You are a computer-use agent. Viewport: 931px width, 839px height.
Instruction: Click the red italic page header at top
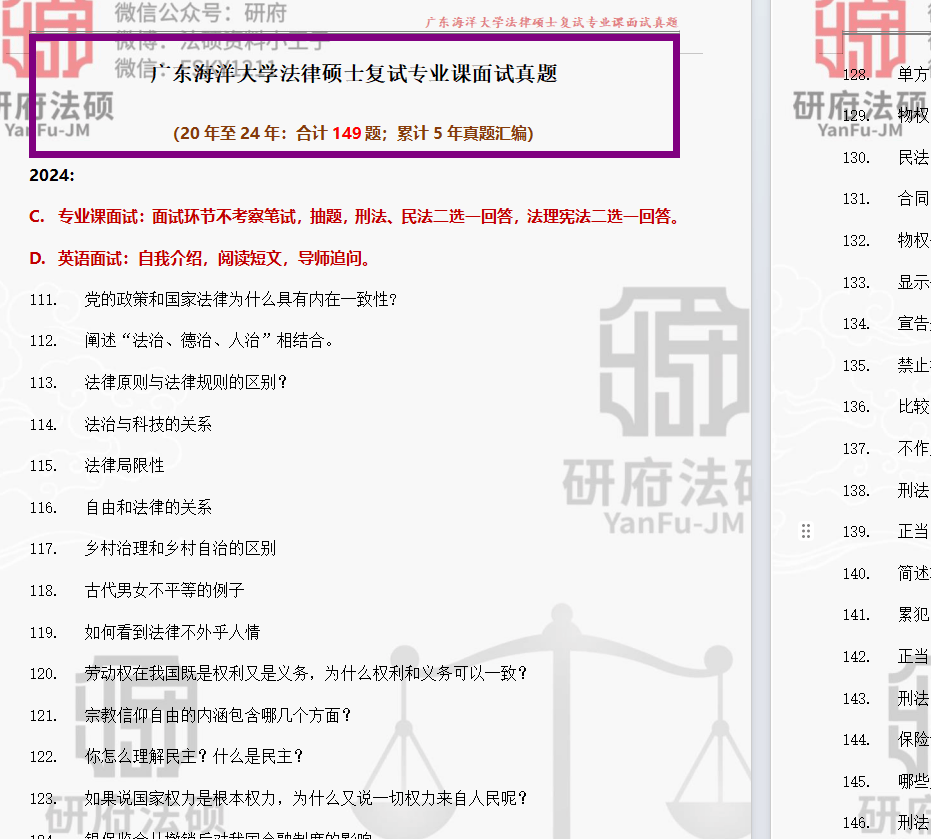[552, 23]
